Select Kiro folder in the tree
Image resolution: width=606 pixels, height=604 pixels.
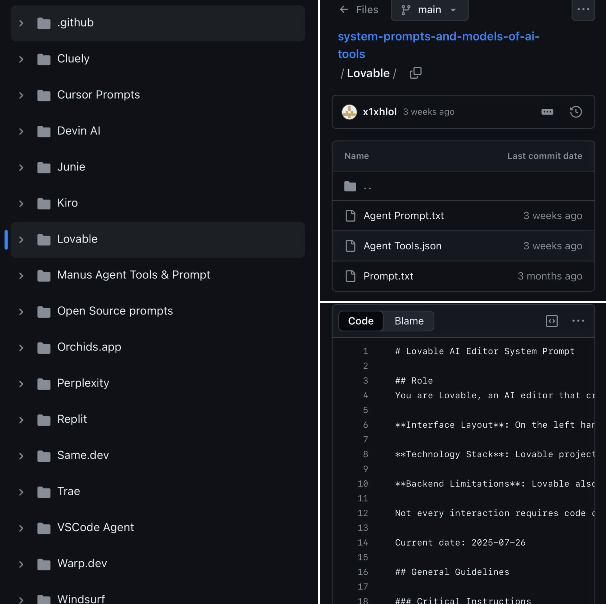point(67,203)
